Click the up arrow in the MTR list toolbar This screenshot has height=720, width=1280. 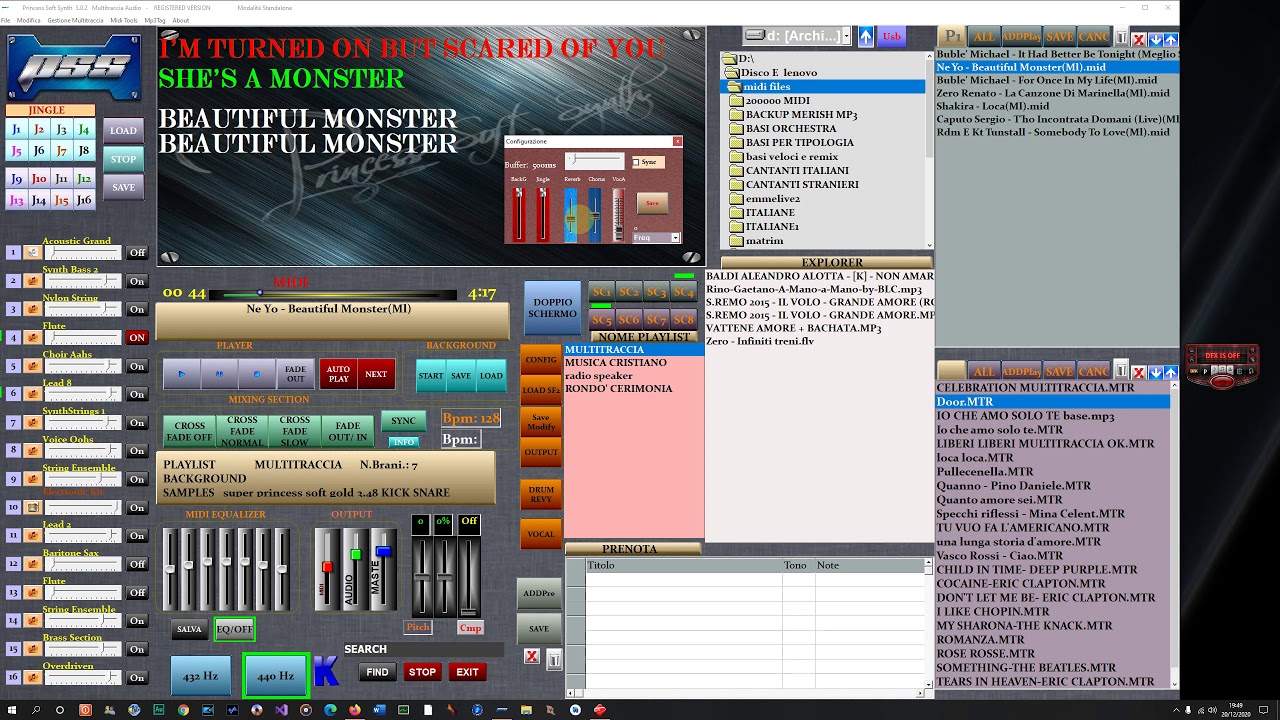pyautogui.click(x=1171, y=372)
